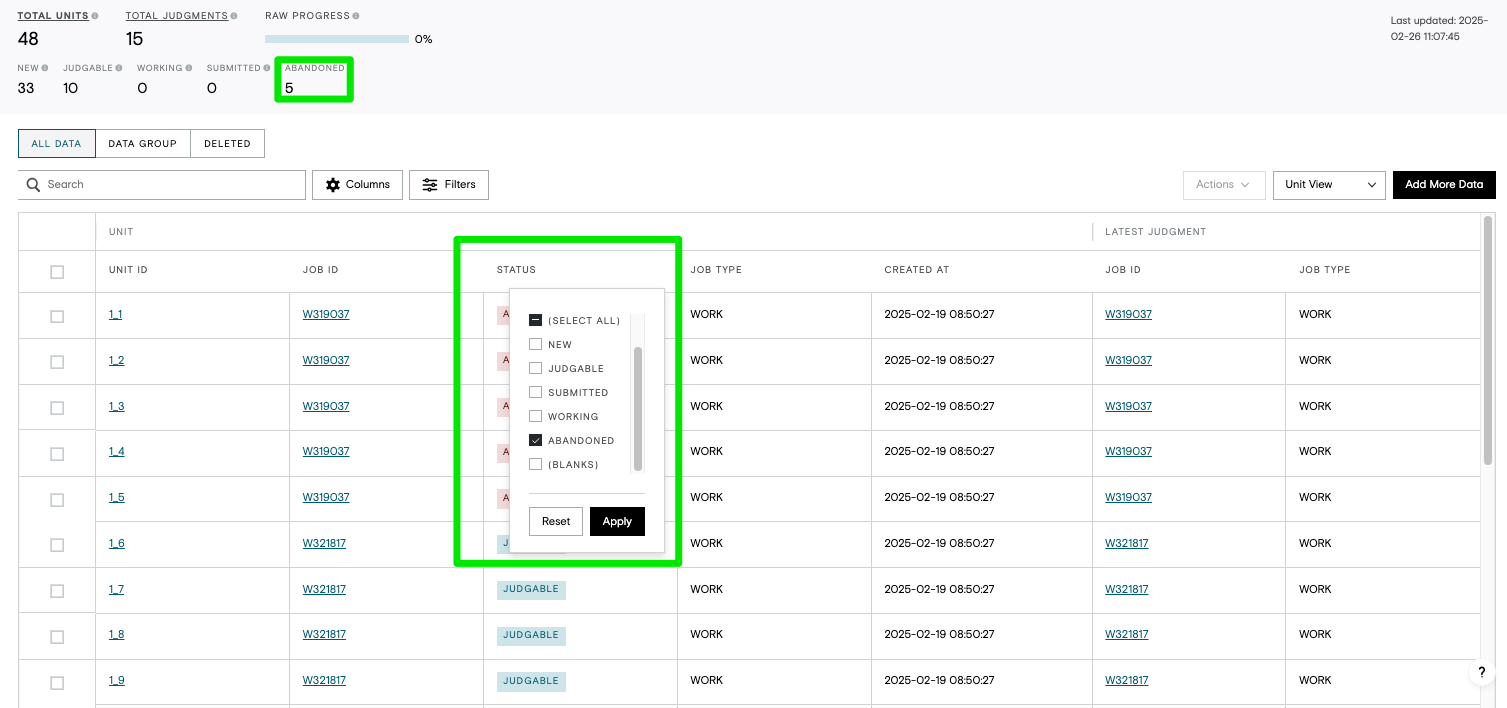
Task: Click info dot next to Raw Progress
Action: click(x=356, y=16)
